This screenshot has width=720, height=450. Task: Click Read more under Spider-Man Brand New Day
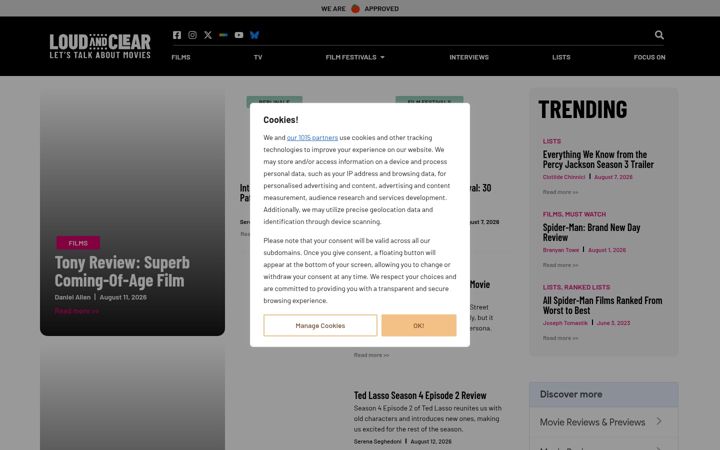coord(560,265)
